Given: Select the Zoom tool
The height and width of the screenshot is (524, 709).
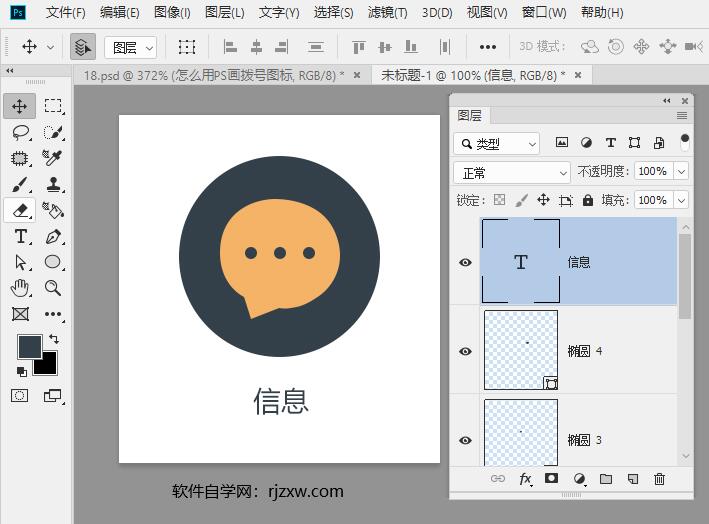Looking at the screenshot, I should coord(53,288).
